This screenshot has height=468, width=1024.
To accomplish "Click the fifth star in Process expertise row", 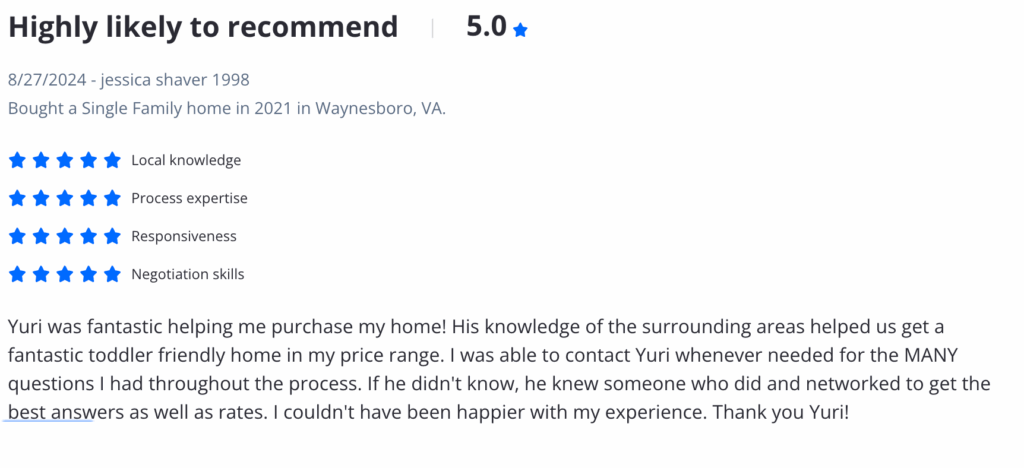I will click(112, 198).
